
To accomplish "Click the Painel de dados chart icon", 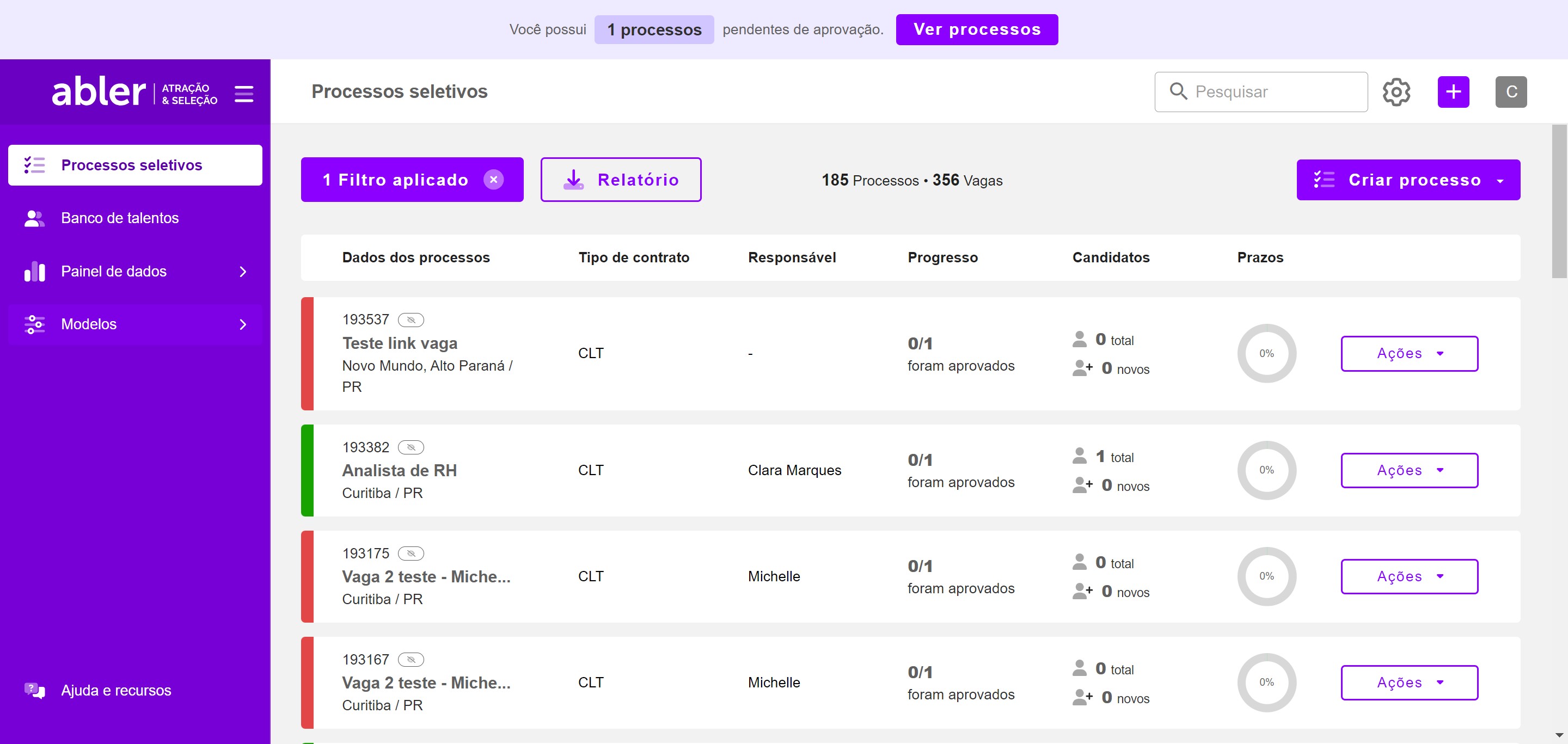I will [x=34, y=272].
